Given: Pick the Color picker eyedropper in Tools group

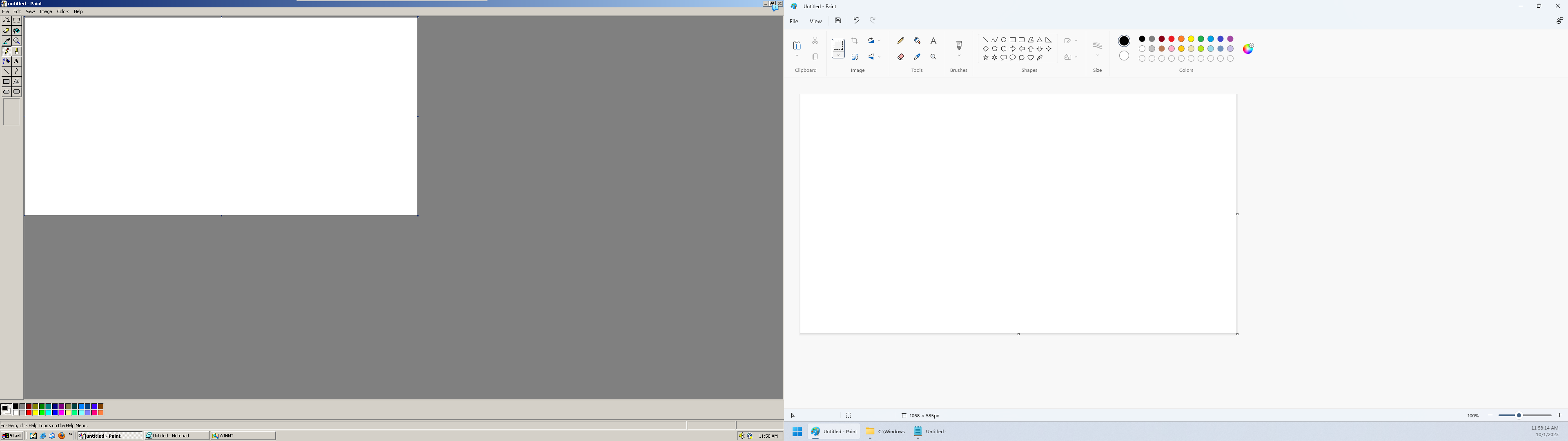Looking at the screenshot, I should click(917, 57).
